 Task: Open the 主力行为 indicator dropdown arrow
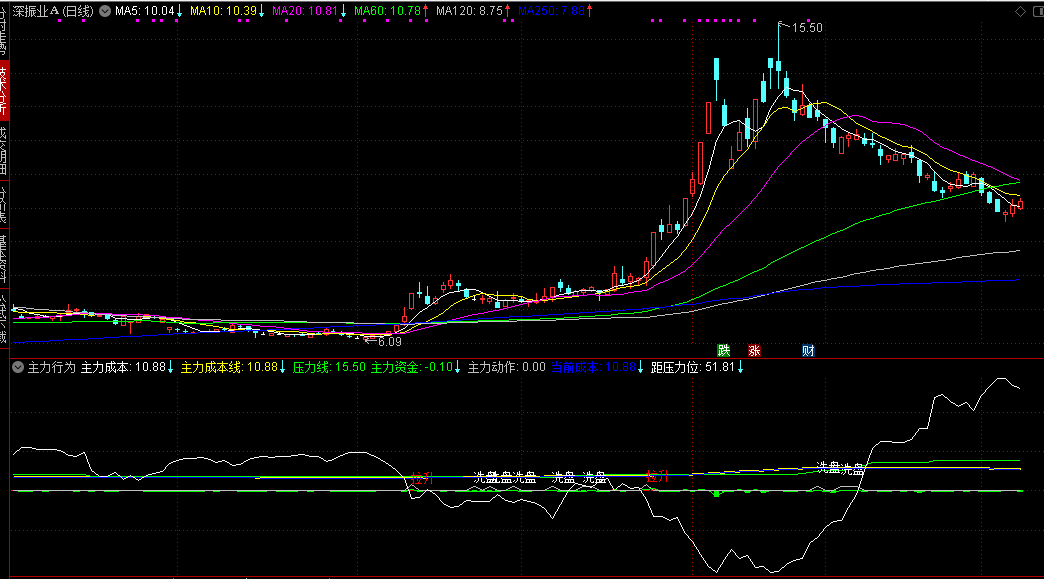[18, 367]
